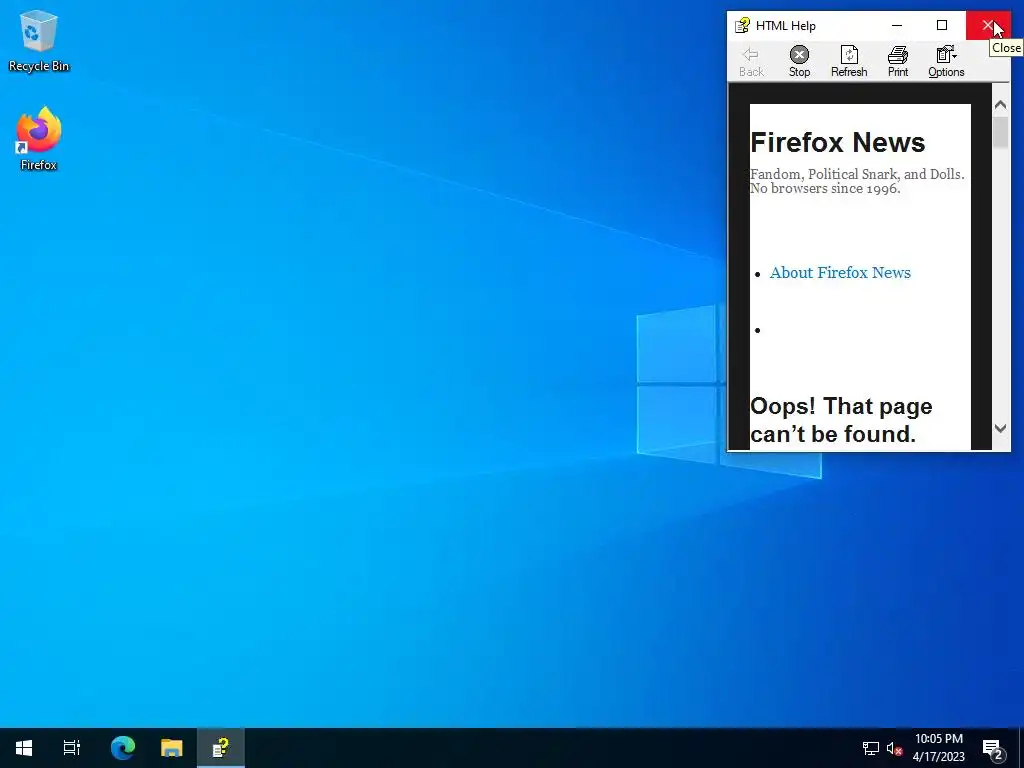Launch Microsoft Edge from the taskbar

point(123,748)
